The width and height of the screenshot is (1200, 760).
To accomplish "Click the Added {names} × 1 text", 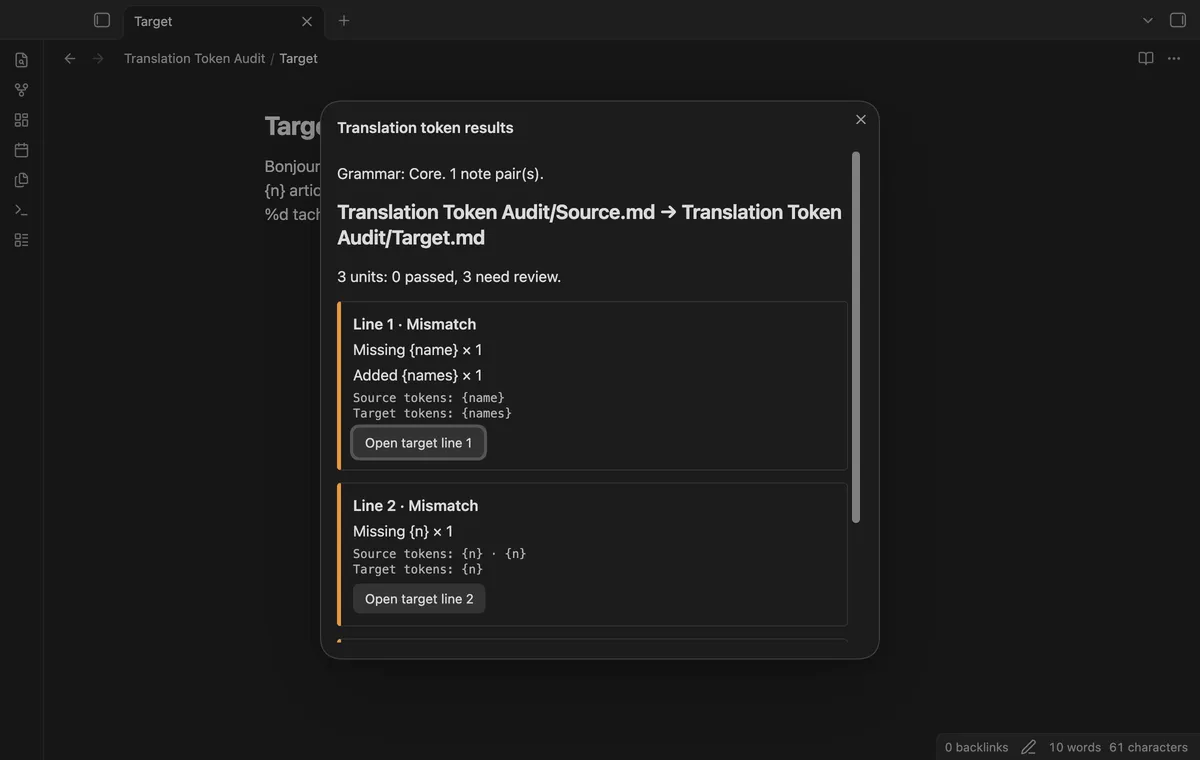I will (x=417, y=376).
